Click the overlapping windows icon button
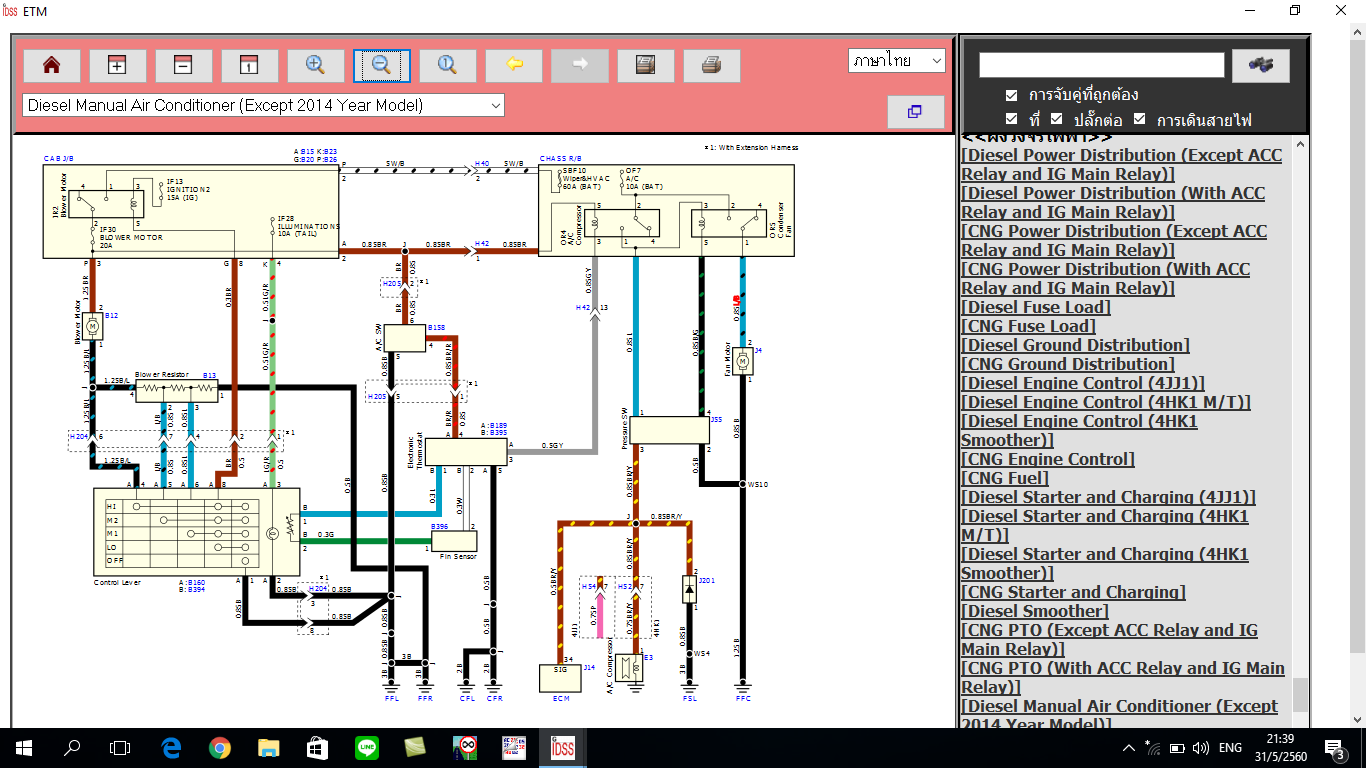Viewport: 1366px width, 768px height. (915, 112)
